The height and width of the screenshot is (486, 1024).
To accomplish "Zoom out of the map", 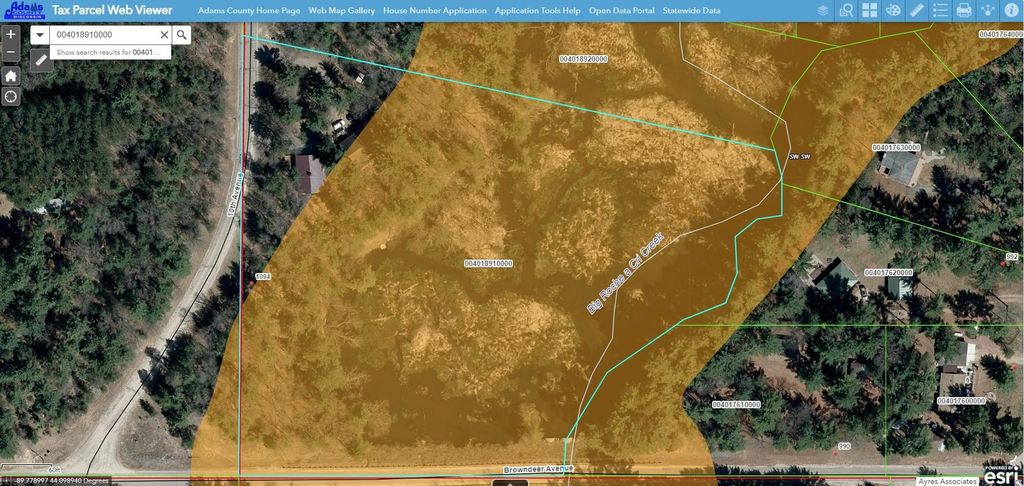I will click(11, 53).
